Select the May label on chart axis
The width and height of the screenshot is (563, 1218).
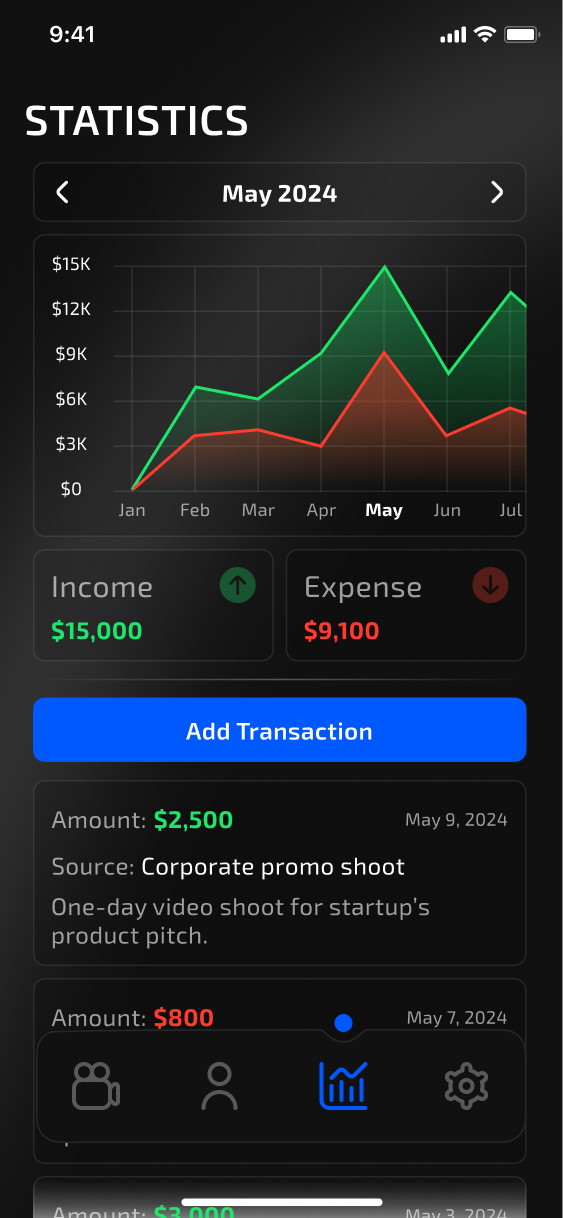384,510
